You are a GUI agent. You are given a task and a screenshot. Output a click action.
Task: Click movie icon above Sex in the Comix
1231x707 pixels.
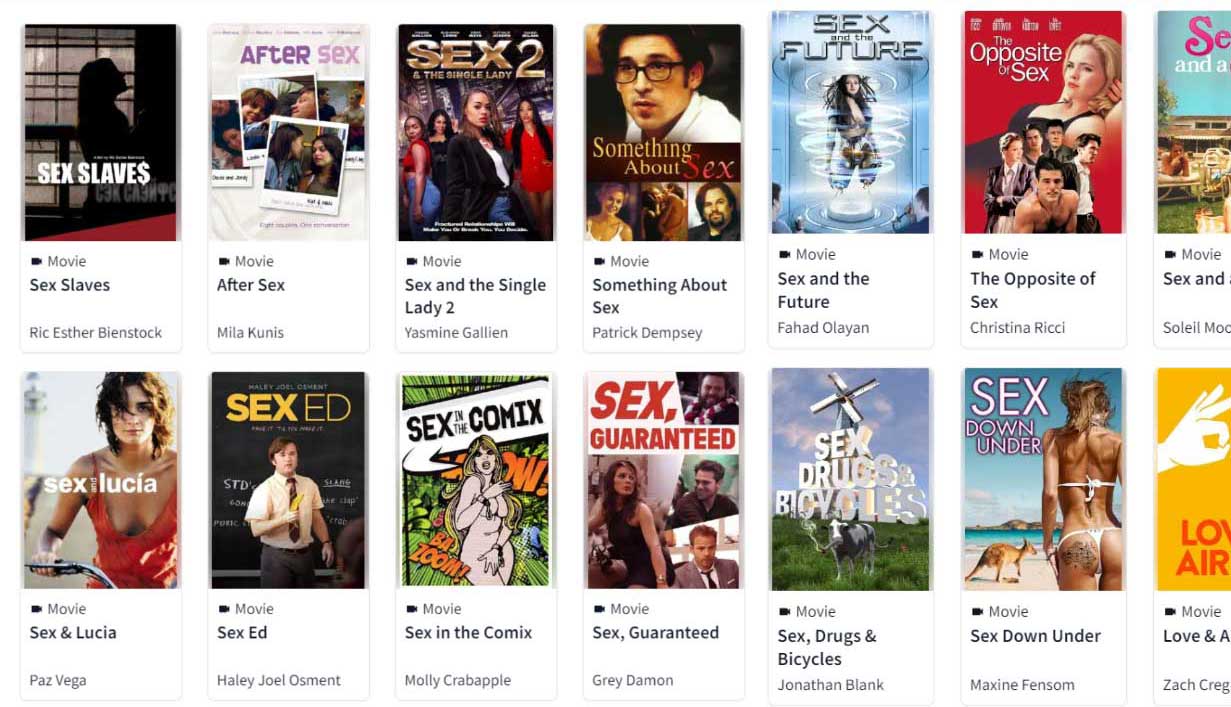(411, 608)
